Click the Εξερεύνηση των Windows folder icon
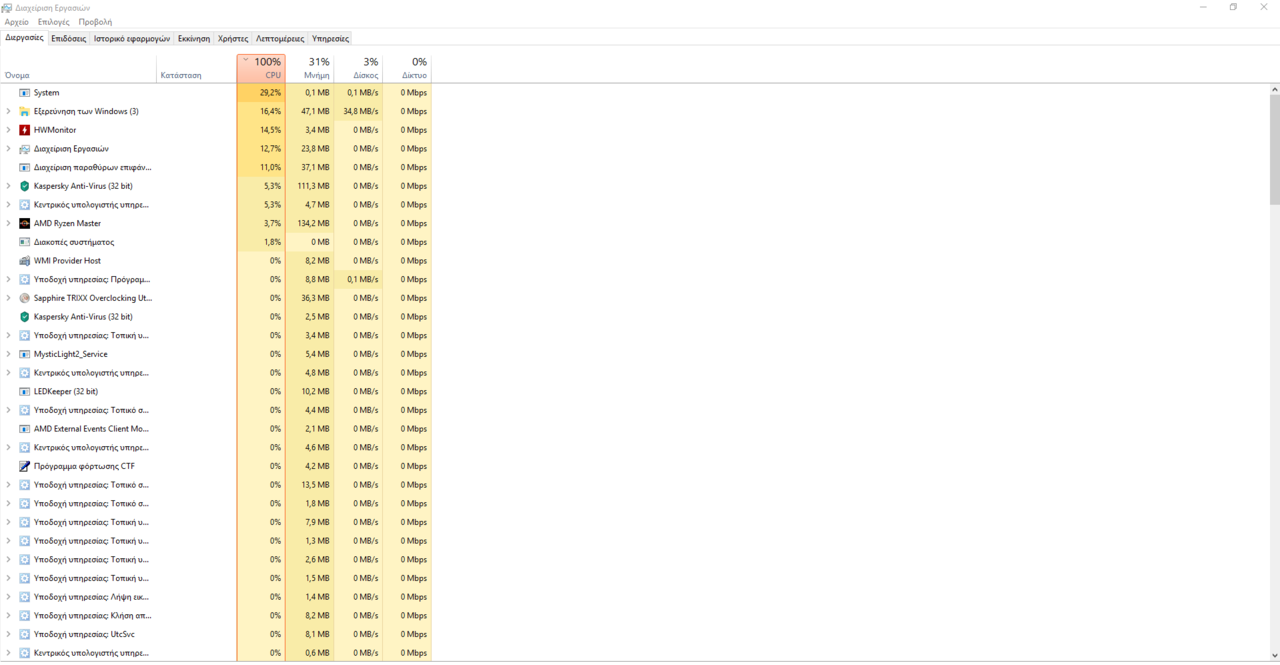1280x665 pixels. click(x=25, y=111)
